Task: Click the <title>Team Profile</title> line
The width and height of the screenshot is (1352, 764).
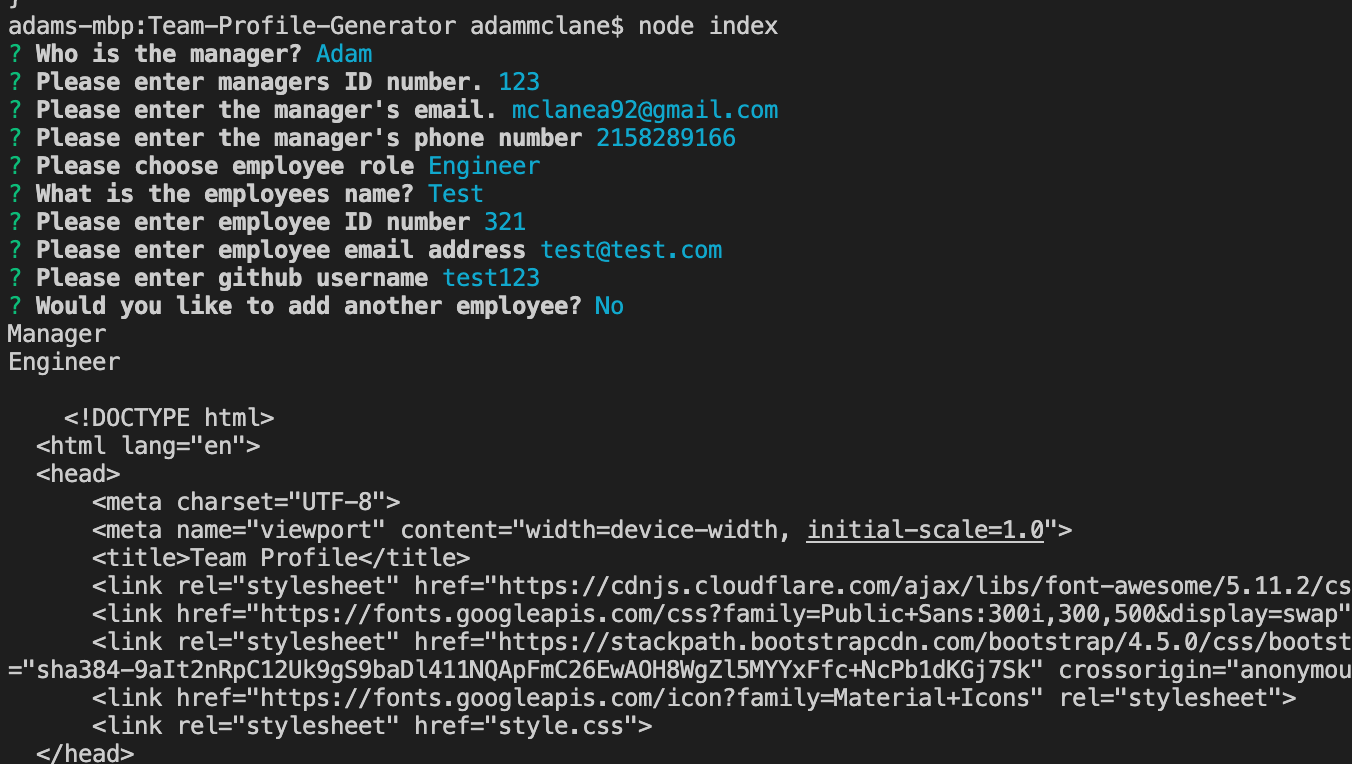Action: pyautogui.click(x=281, y=558)
